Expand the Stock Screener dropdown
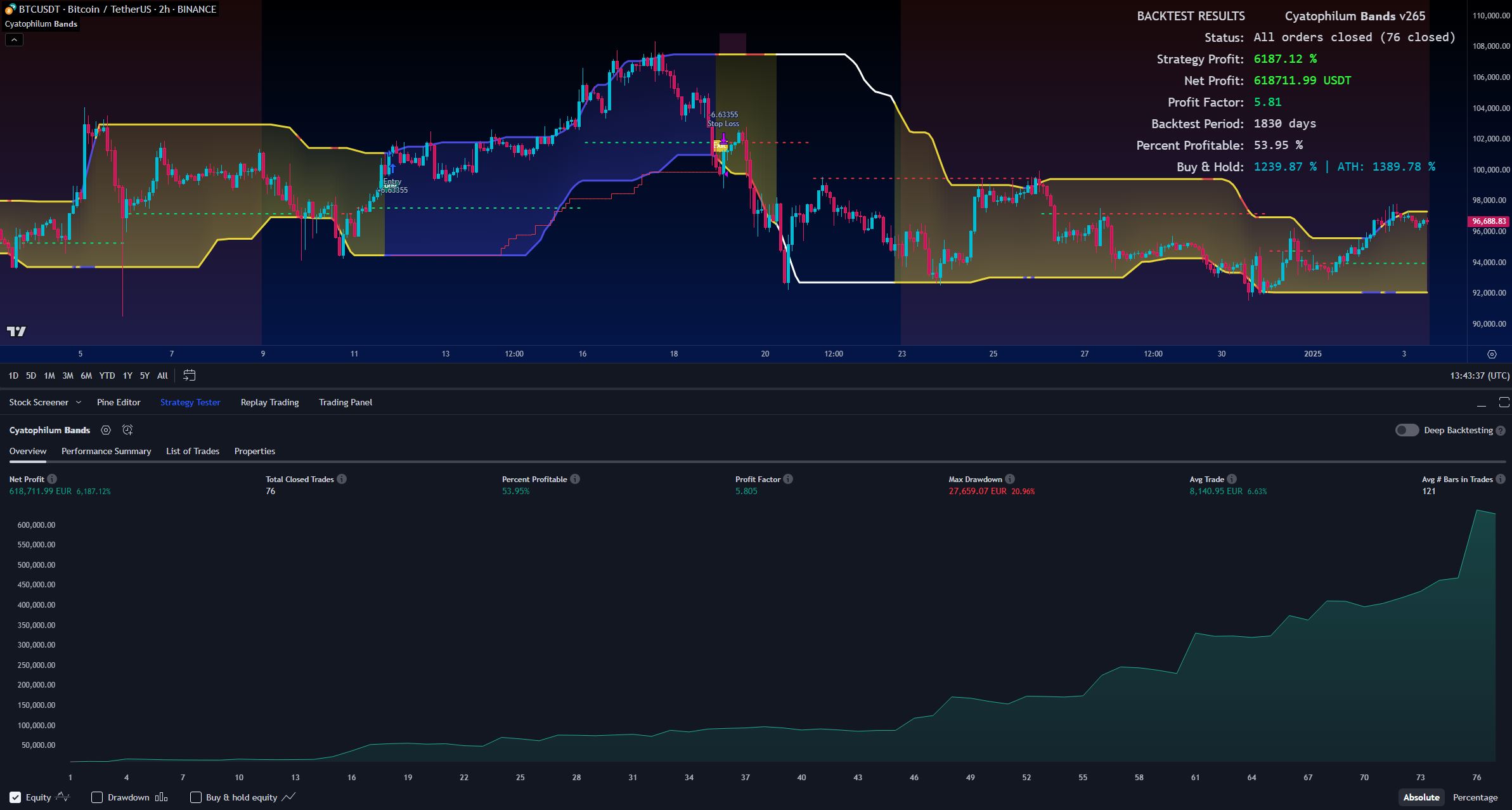Viewport: 1512px width, 810px height. 79,402
